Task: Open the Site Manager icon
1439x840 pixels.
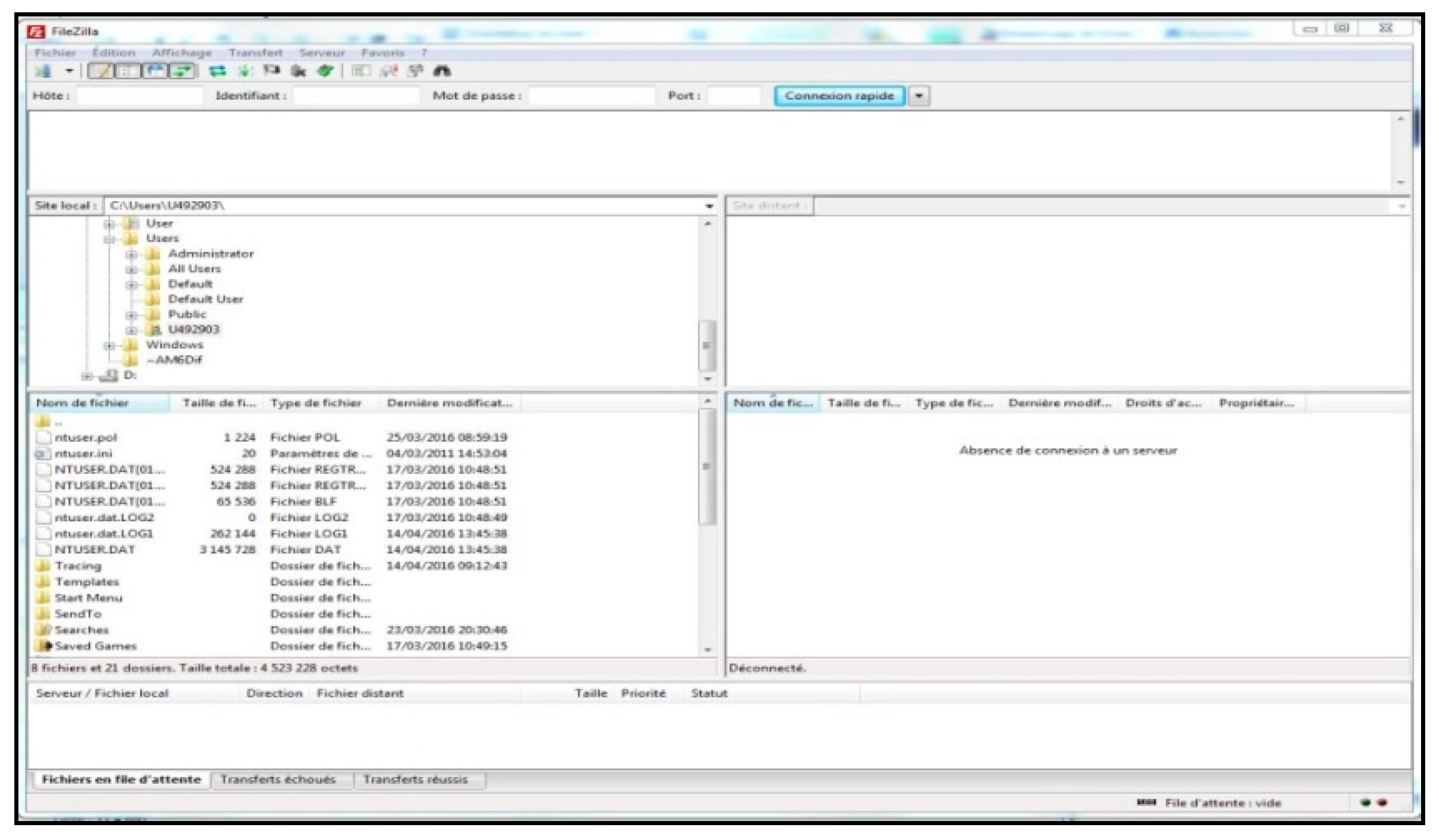Action: click(x=44, y=71)
